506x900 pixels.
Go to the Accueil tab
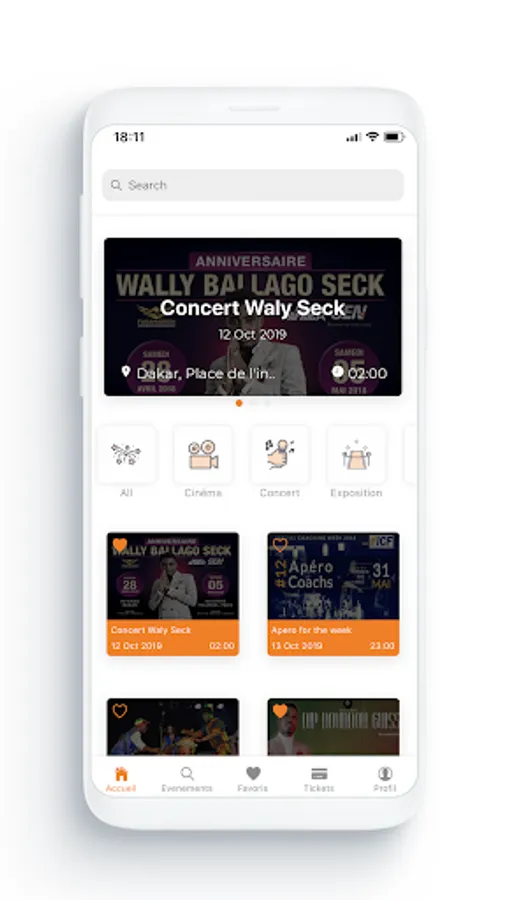click(121, 779)
